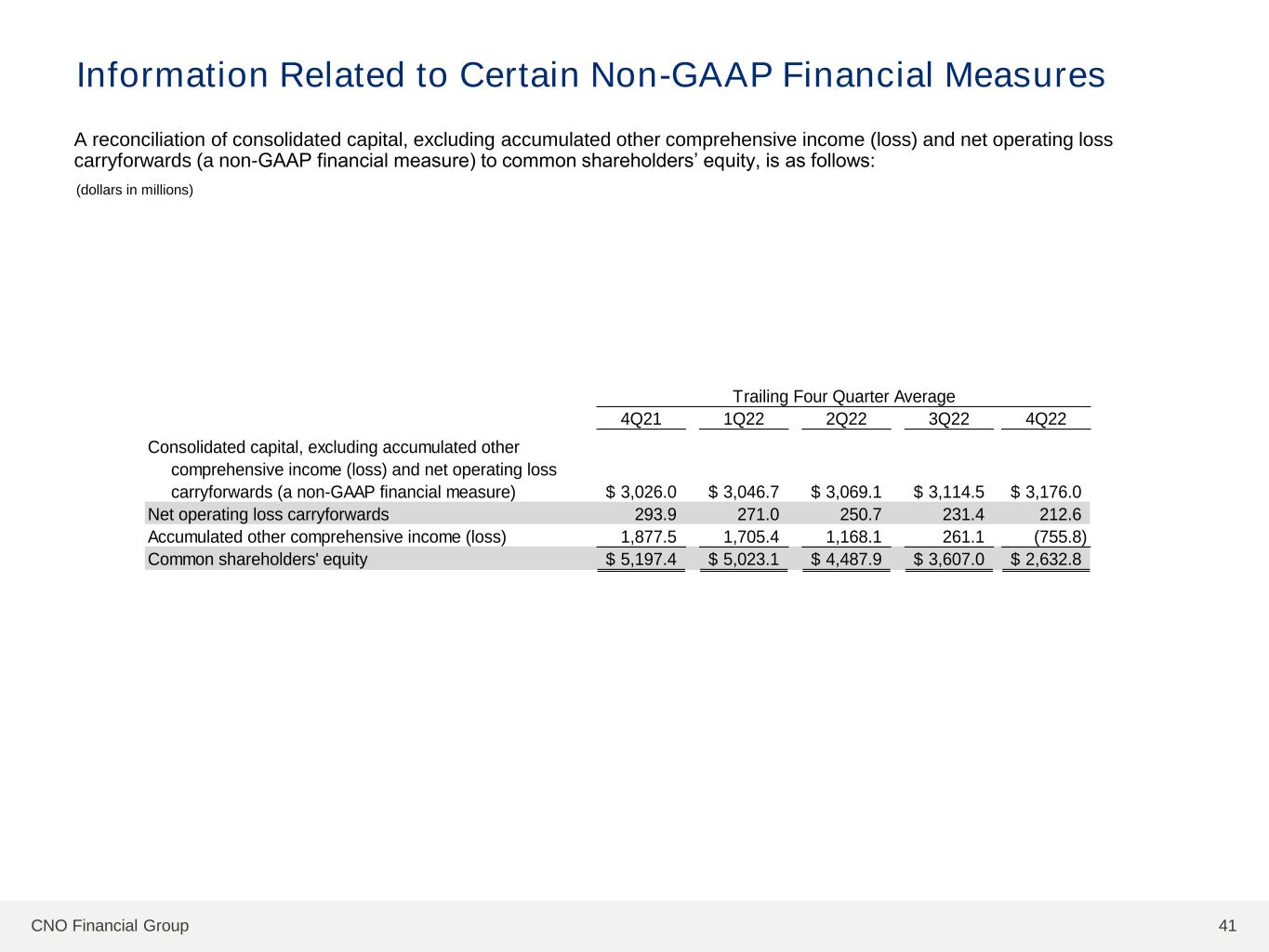The image size is (1269, 952).
Task: Select the 'Trailing Four Quarter Average' header
Action: [843, 396]
